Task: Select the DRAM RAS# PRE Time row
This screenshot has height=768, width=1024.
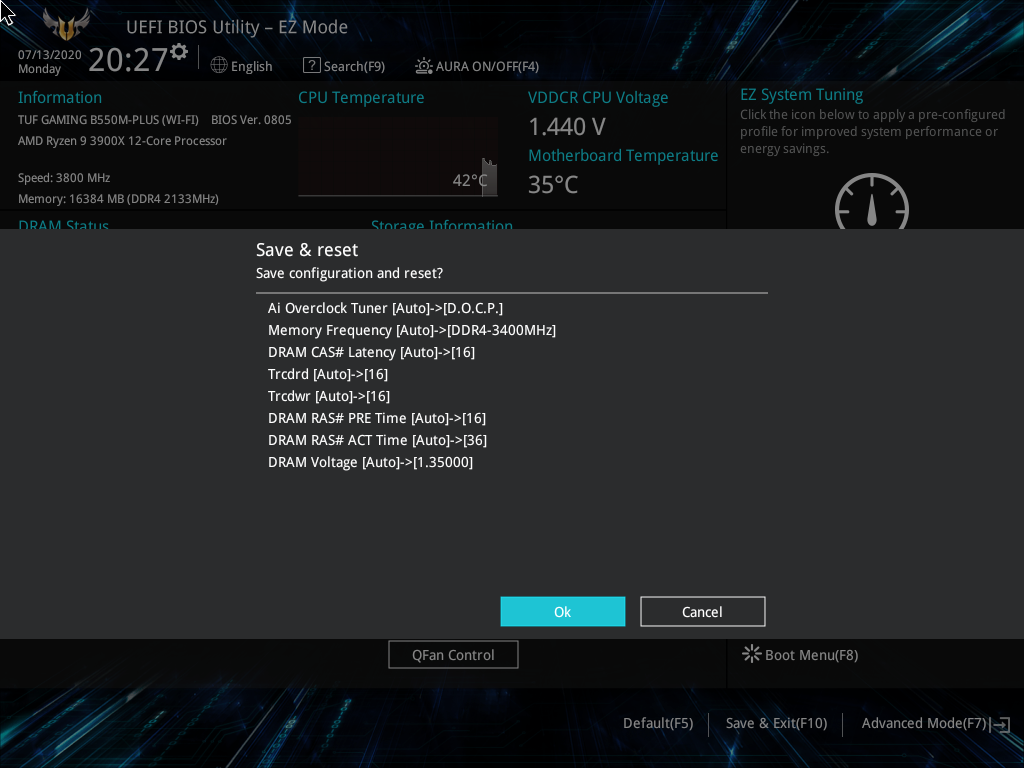Action: [377, 418]
